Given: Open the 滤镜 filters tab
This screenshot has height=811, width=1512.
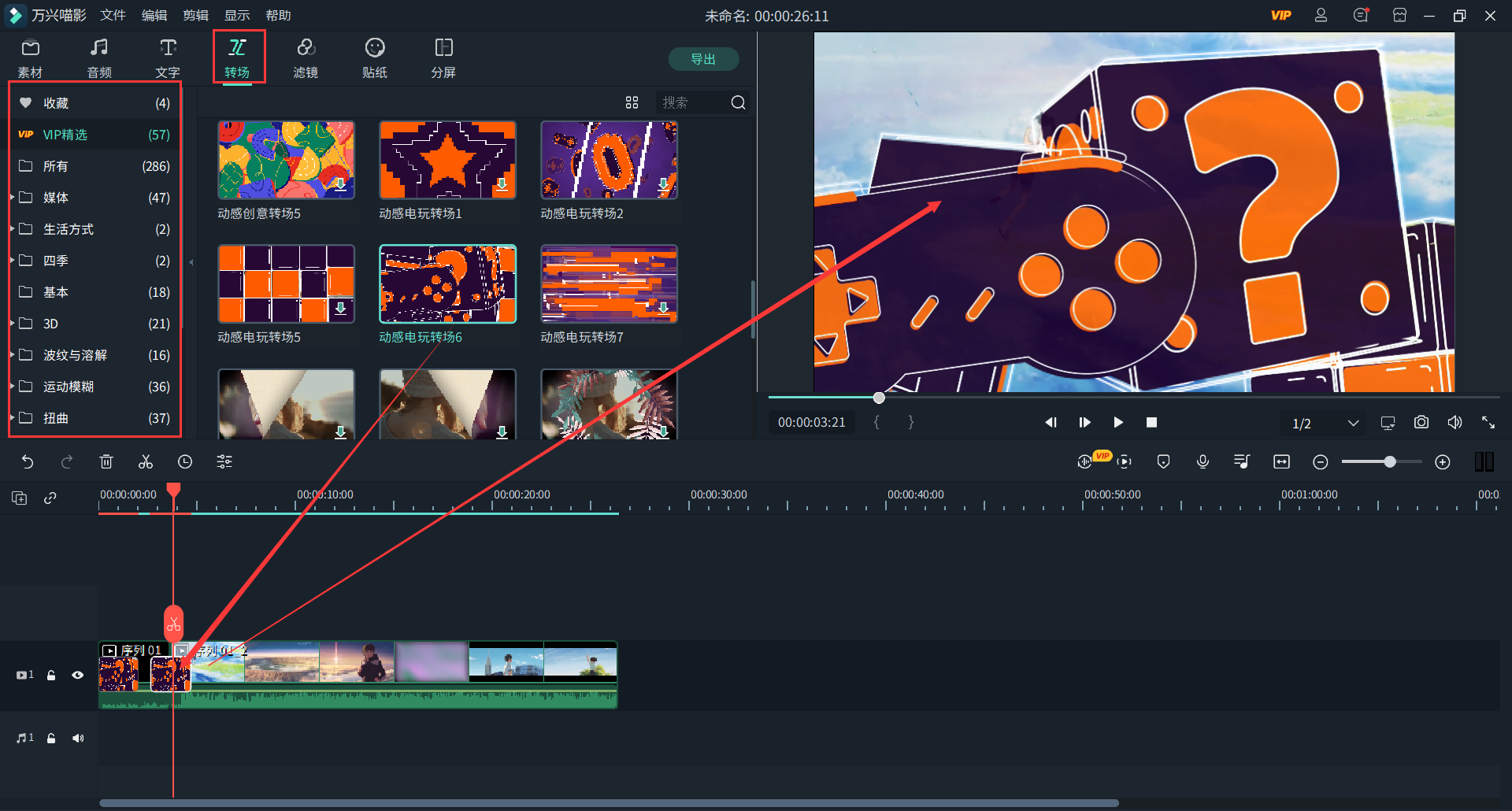Looking at the screenshot, I should (x=306, y=57).
